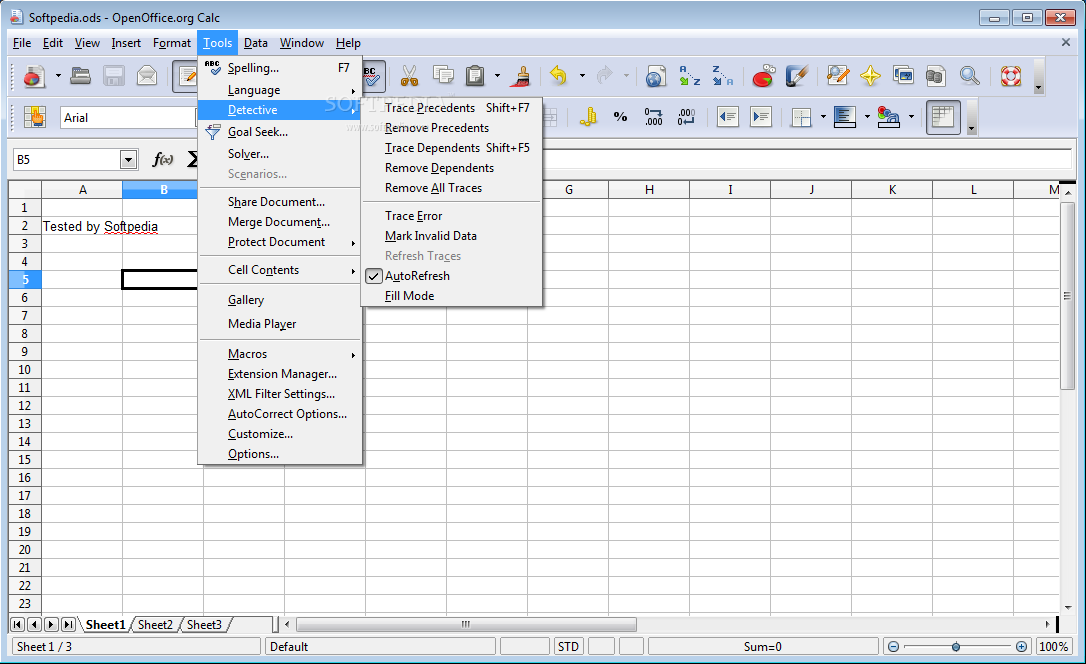Open the Background Color dropdown arrow

pos(867,117)
